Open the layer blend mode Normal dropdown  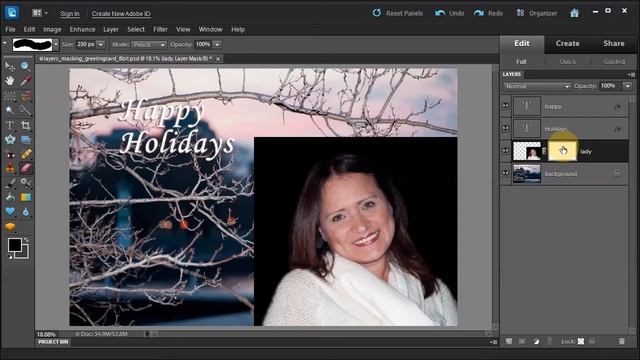(x=537, y=86)
